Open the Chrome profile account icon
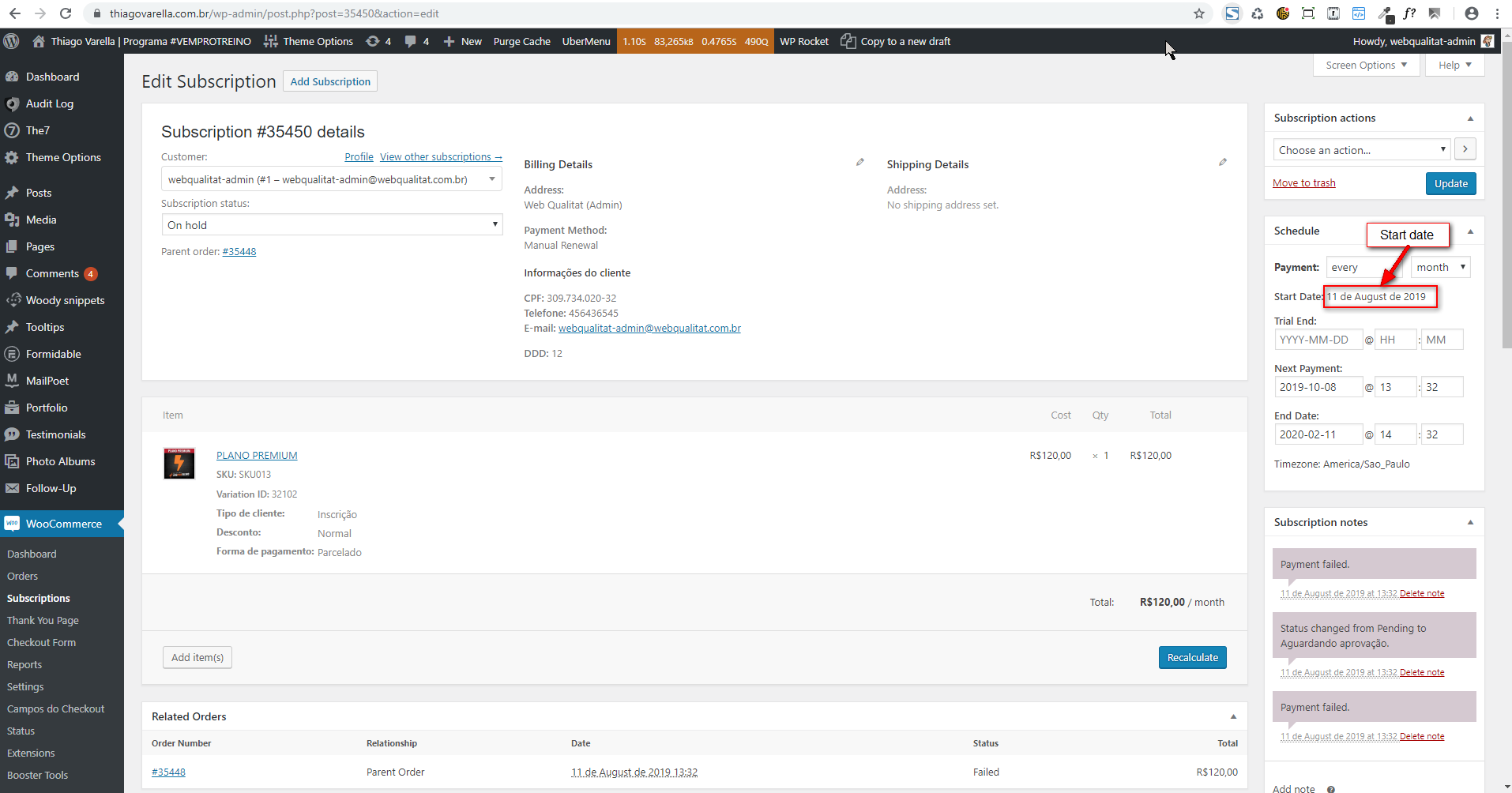Image resolution: width=1512 pixels, height=793 pixels. 1472,13
